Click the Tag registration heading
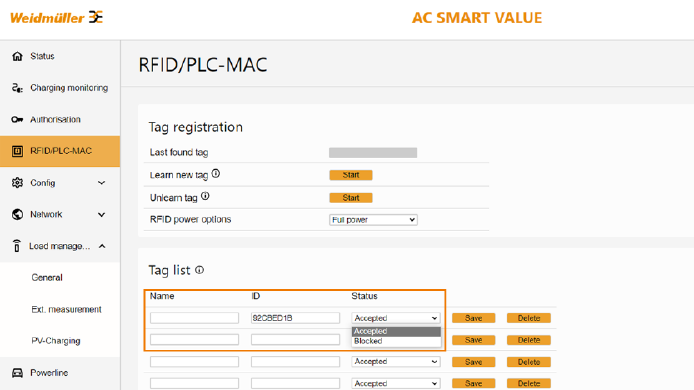694x390 pixels. [x=196, y=127]
